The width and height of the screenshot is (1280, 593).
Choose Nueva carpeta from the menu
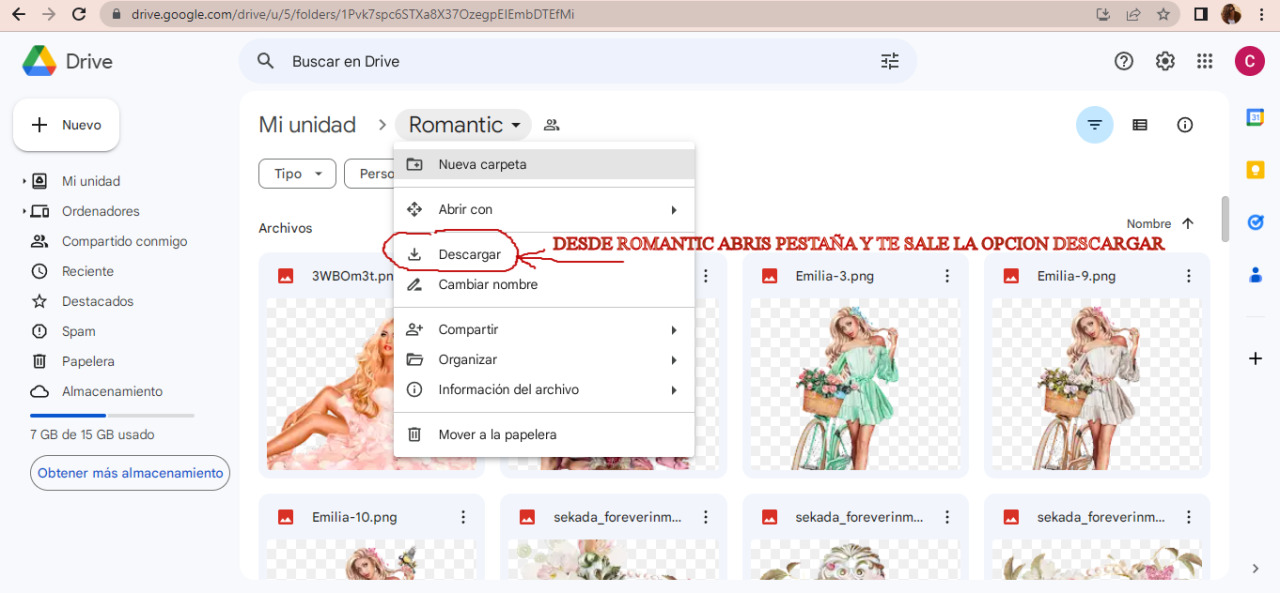[x=544, y=165]
